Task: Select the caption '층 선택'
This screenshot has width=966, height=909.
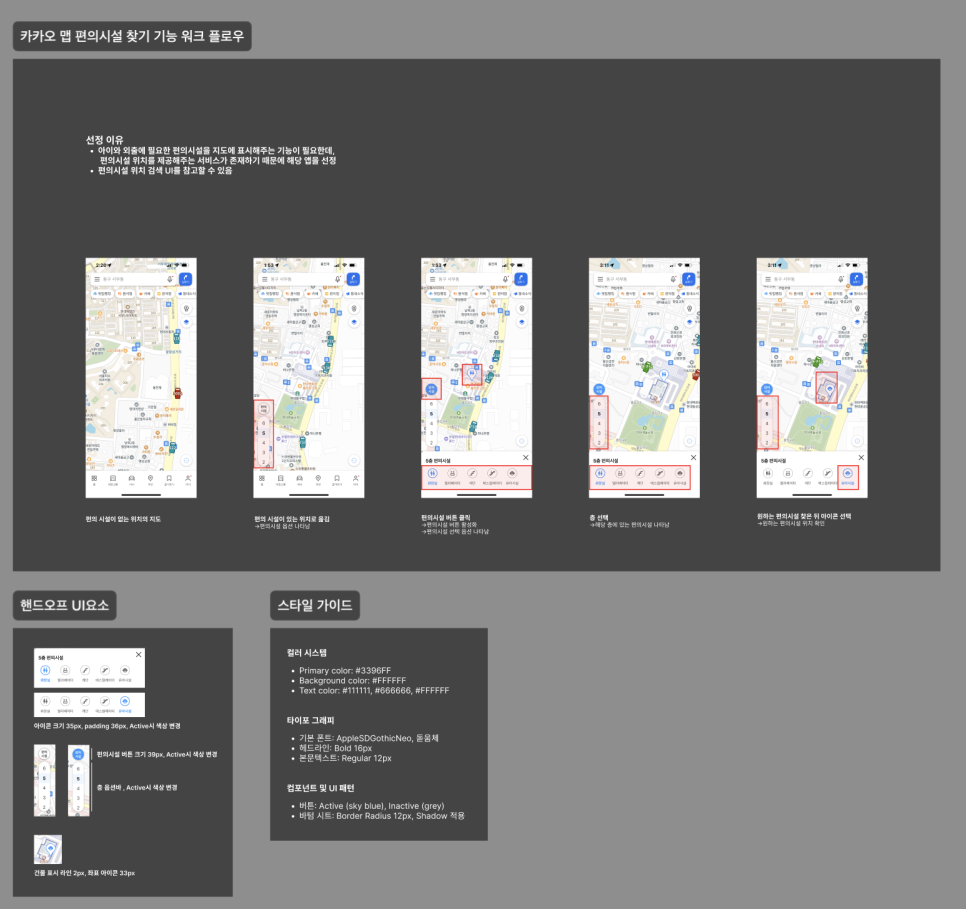Action: point(599,518)
